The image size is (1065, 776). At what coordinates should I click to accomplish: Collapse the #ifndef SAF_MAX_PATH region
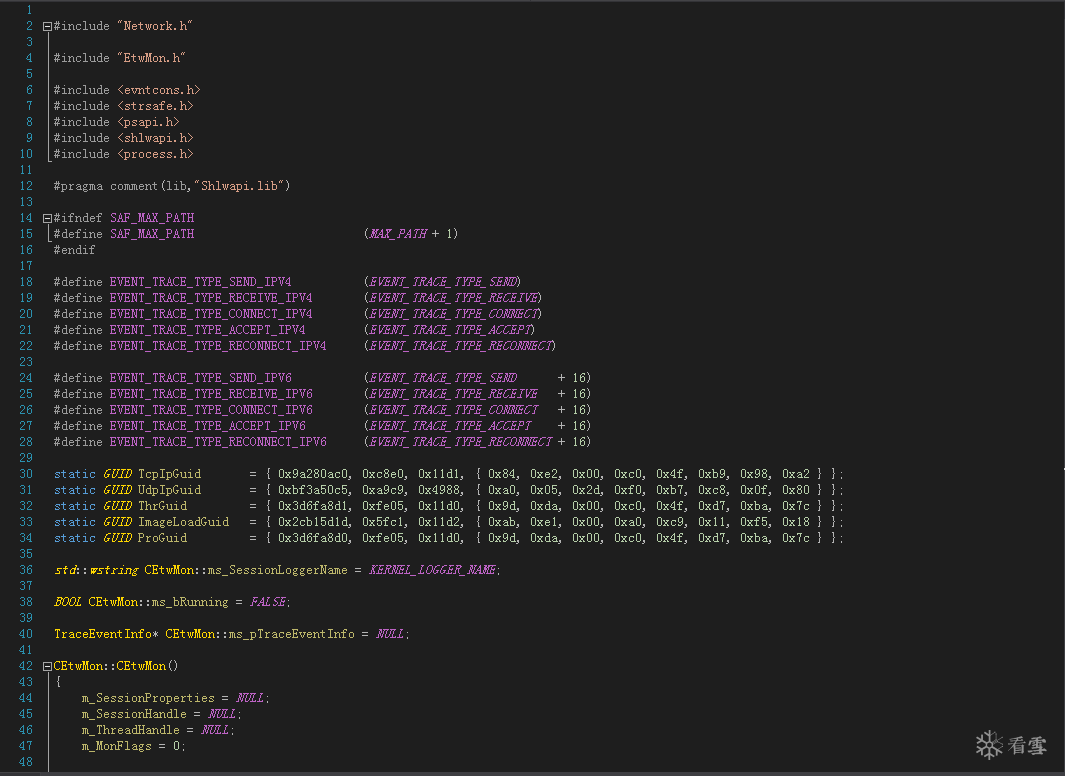pos(47,218)
